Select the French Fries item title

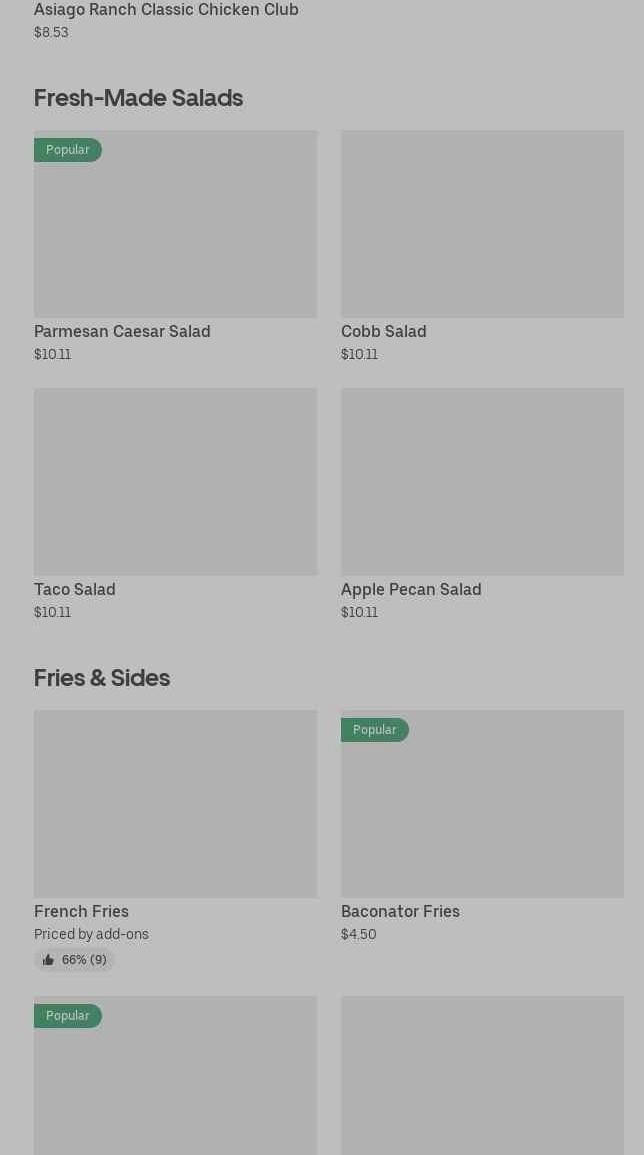81,911
